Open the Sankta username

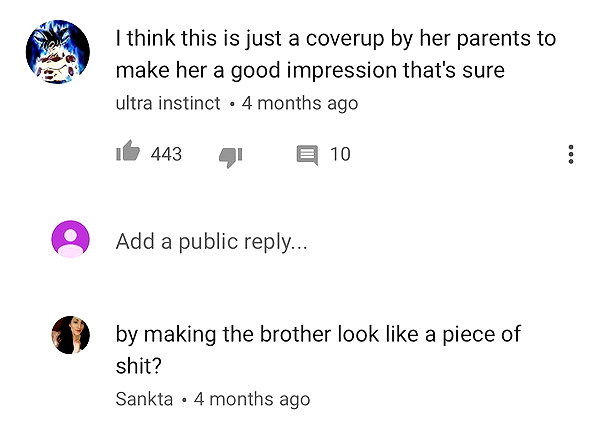pos(144,399)
